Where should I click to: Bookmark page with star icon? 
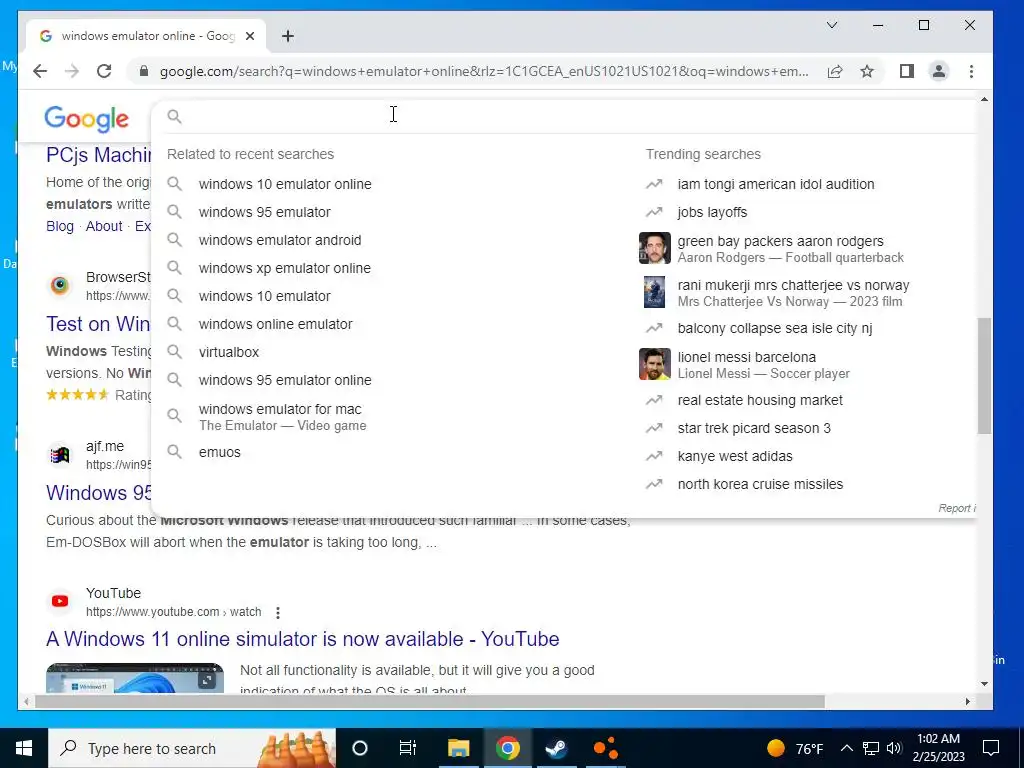click(867, 71)
